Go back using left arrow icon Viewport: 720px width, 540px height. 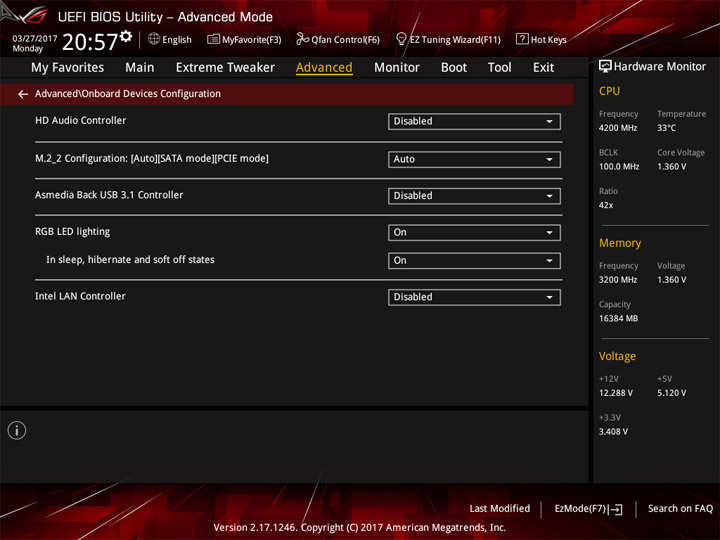[x=23, y=94]
